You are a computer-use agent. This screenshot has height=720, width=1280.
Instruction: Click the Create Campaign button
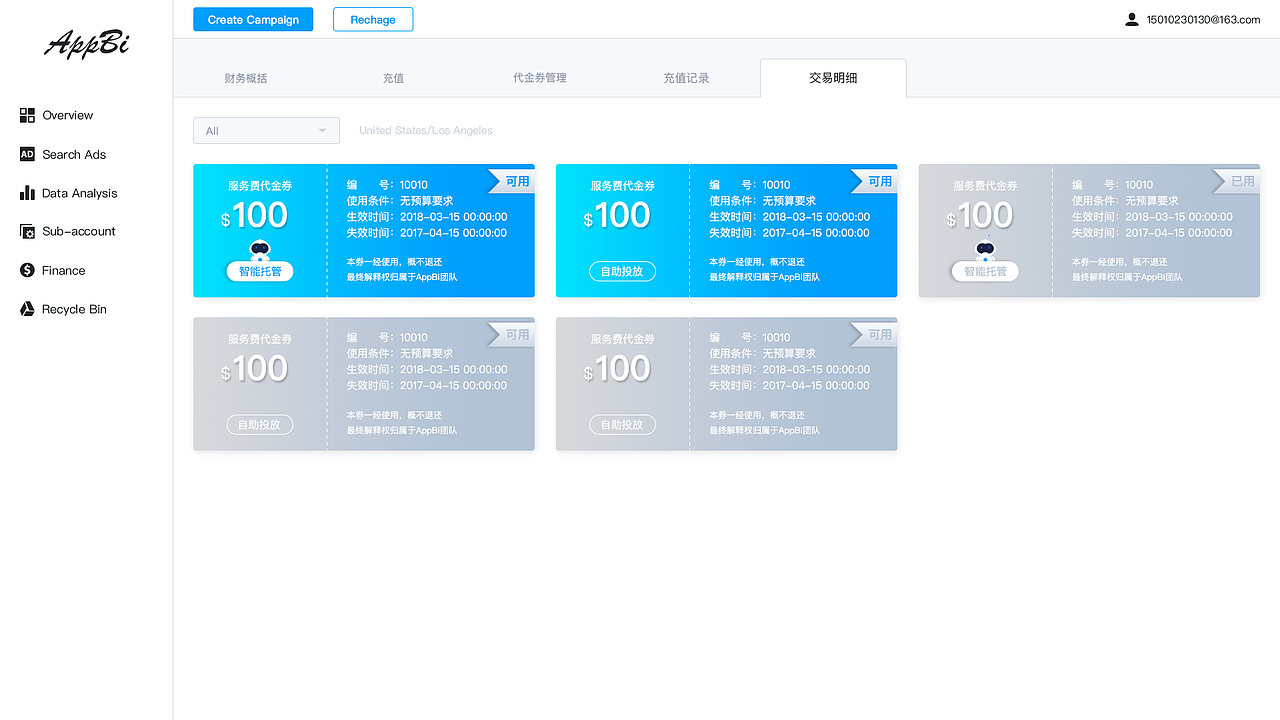[x=253, y=19]
